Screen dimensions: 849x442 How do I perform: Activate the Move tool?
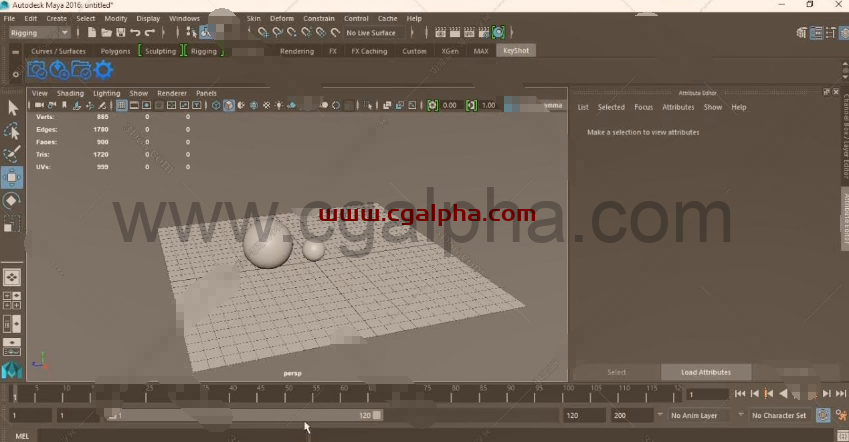coord(12,177)
